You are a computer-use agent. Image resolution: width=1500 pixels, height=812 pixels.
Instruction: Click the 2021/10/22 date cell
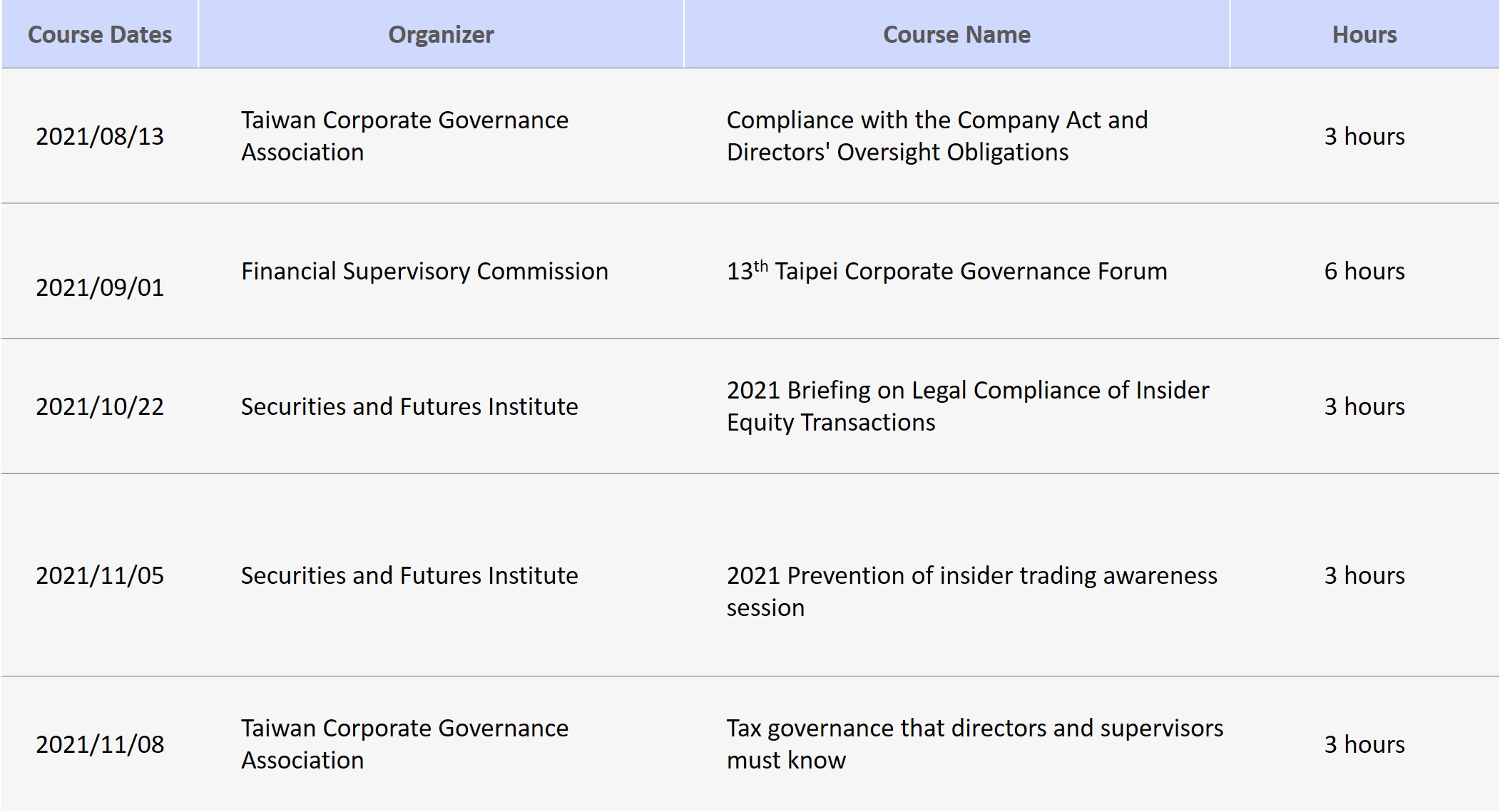coord(100,406)
